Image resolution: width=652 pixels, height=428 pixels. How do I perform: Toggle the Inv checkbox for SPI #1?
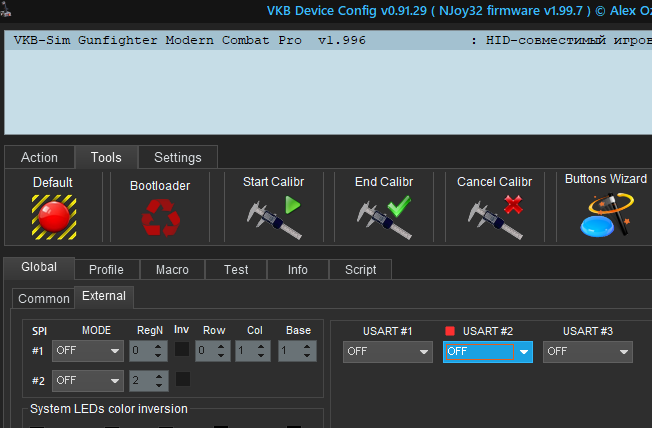click(x=182, y=350)
